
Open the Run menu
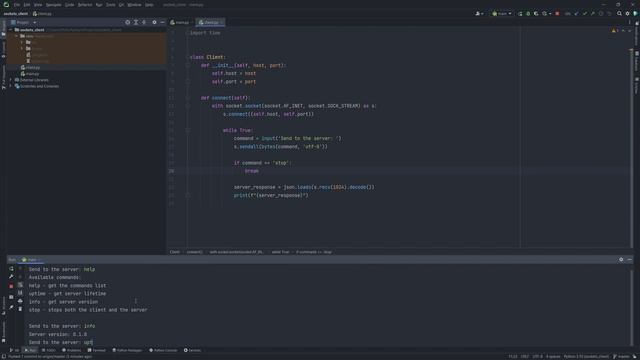tap(99, 5)
